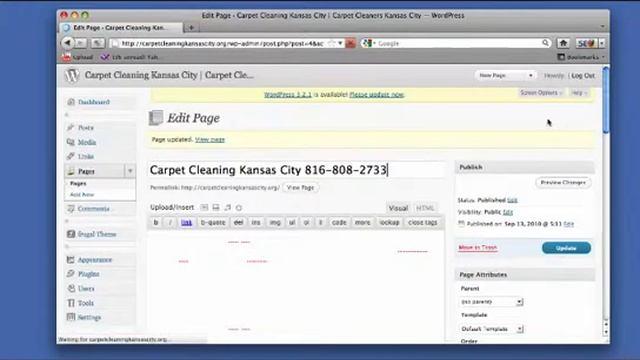Click the red stop loading button
The image size is (640, 360).
(350, 43)
